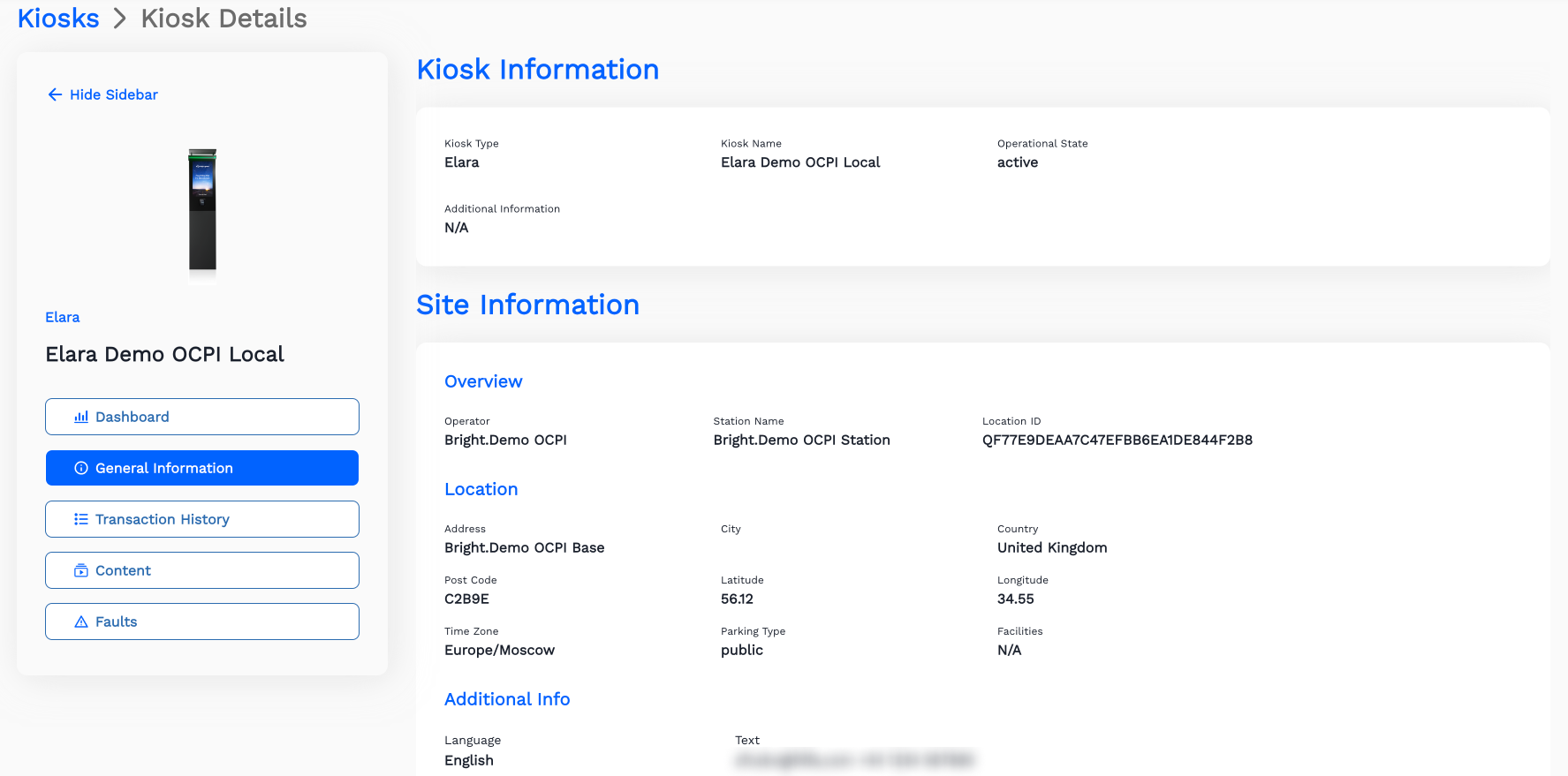
Task: Click the breadcrumb chevron separator after Kiosks
Action: 120,19
